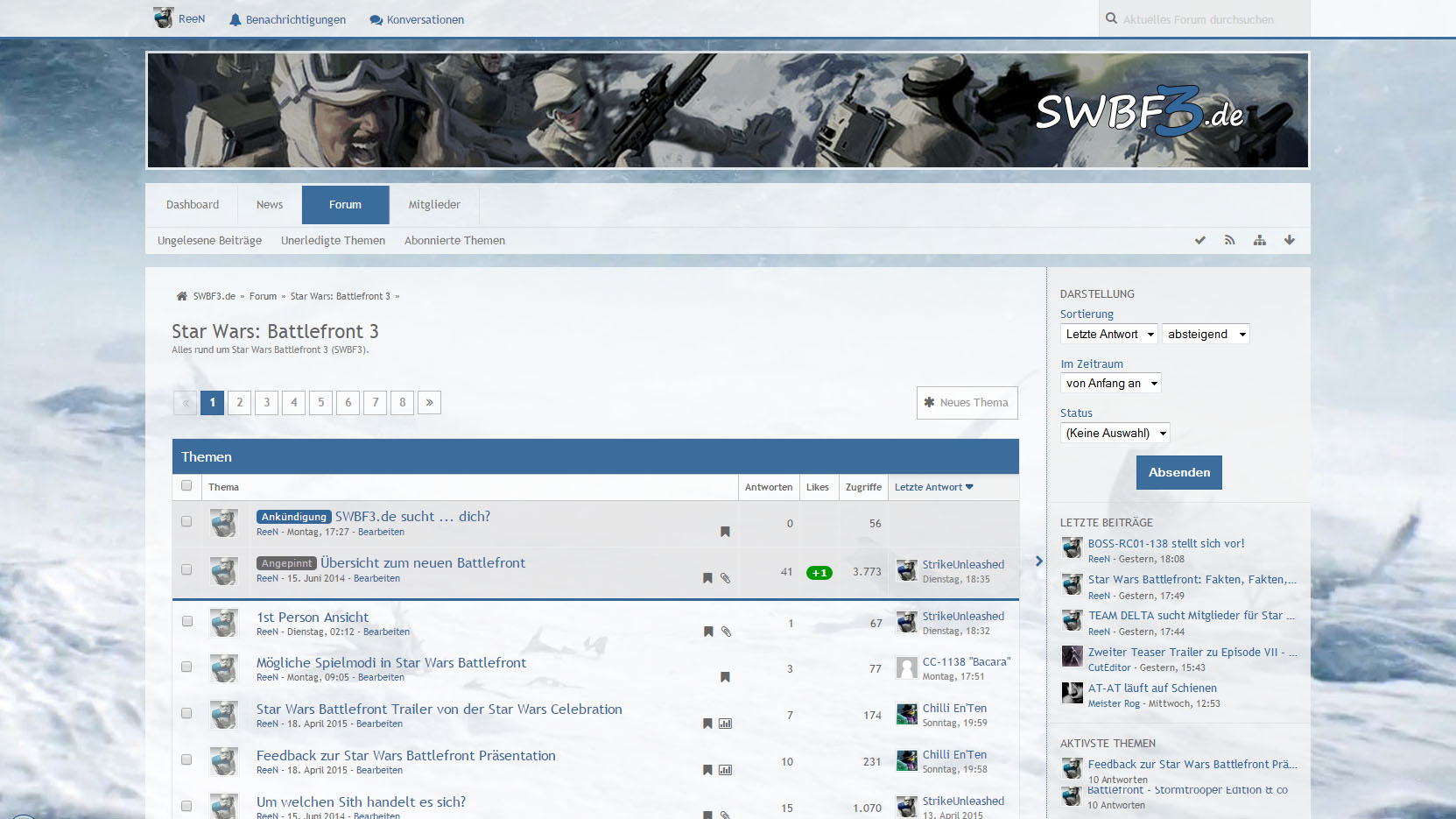Click the home icon in breadcrumb
This screenshot has height=819, width=1456.
(182, 296)
